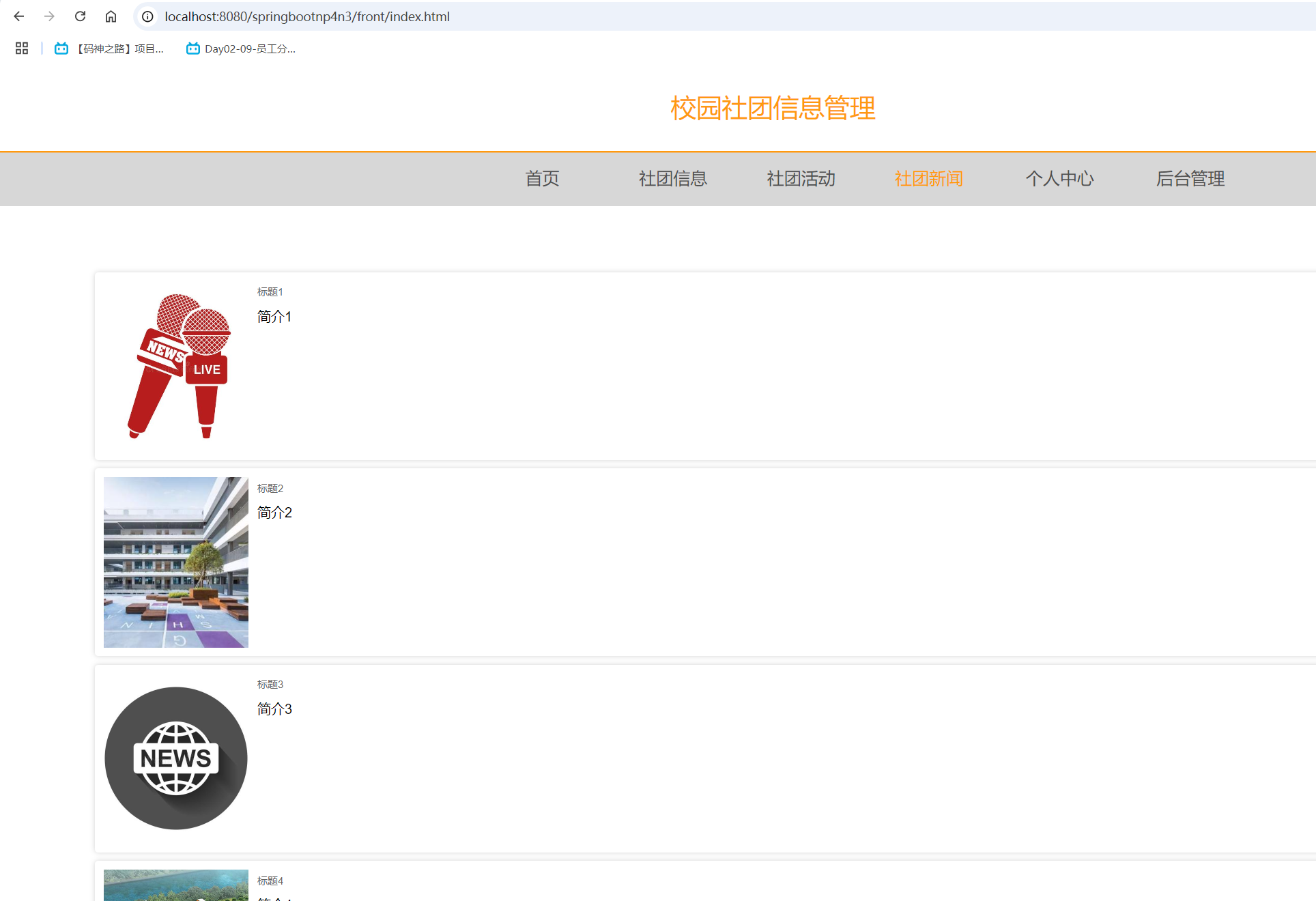Image resolution: width=1316 pixels, height=901 pixels.
Task: Open the news item titled 标题3
Action: click(270, 685)
